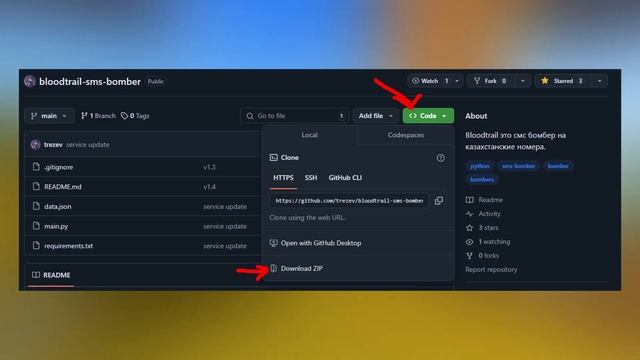Open the README.md file
Screen dimensions: 640x360
click(x=63, y=187)
